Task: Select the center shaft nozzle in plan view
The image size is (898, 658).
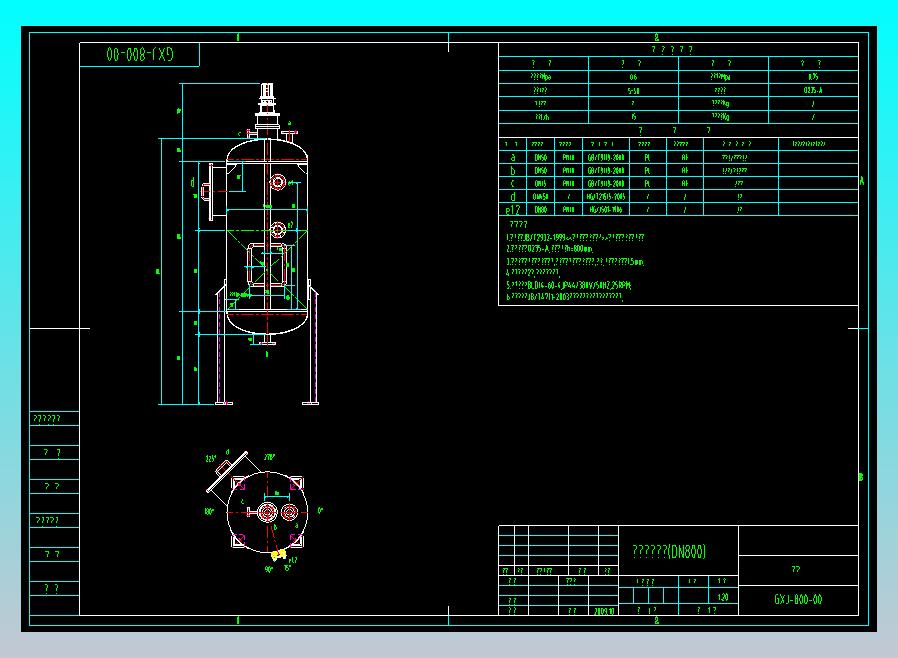Action: [267, 512]
